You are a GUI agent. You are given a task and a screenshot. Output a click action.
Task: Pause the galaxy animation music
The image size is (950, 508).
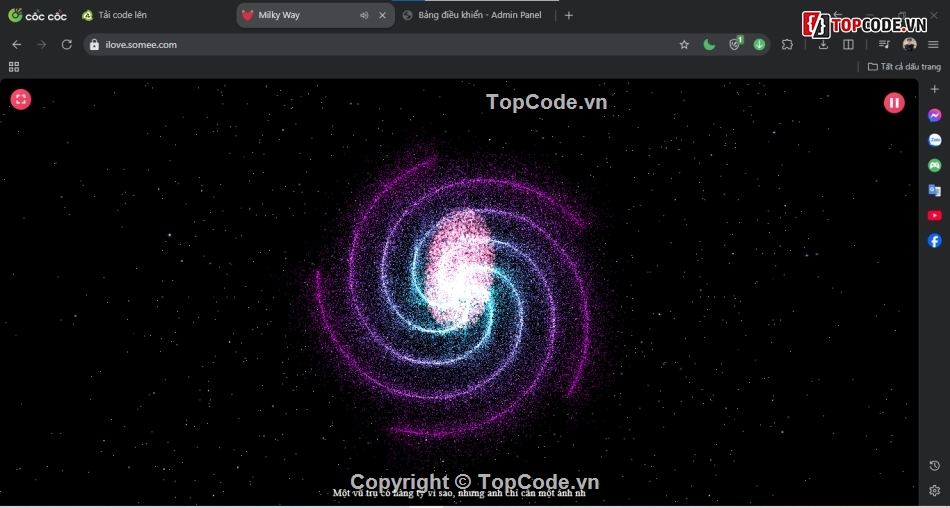tap(894, 103)
